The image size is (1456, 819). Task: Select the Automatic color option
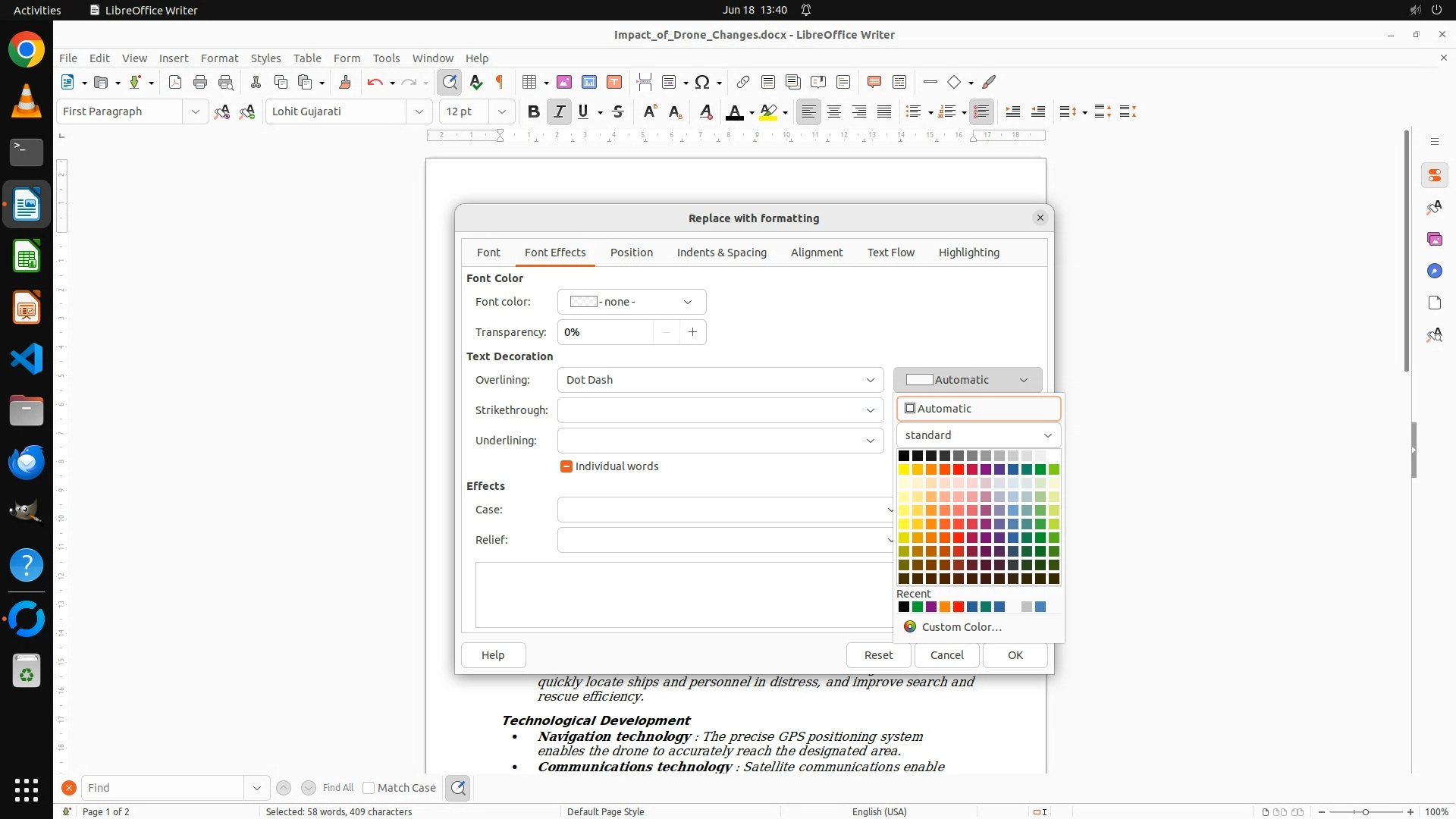click(x=978, y=409)
